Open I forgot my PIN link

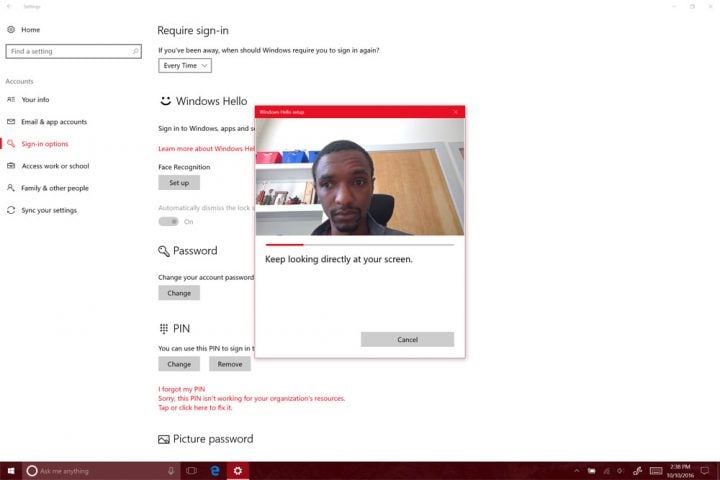(x=182, y=389)
